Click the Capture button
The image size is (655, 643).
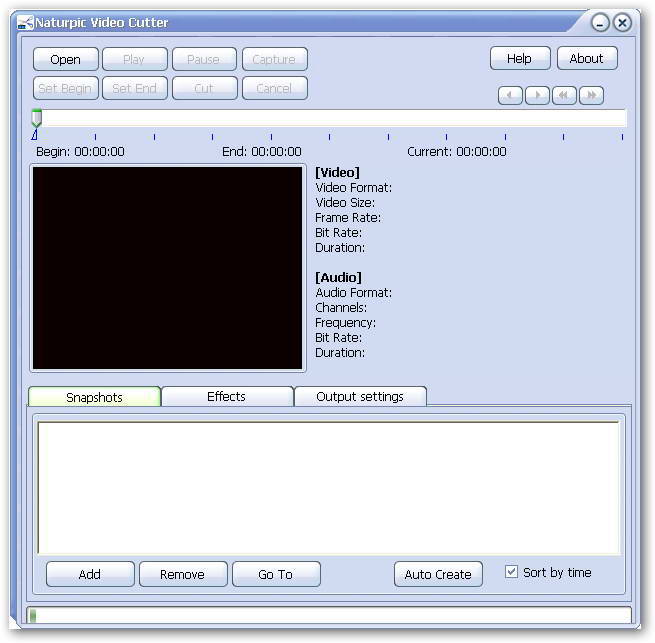pyautogui.click(x=274, y=59)
